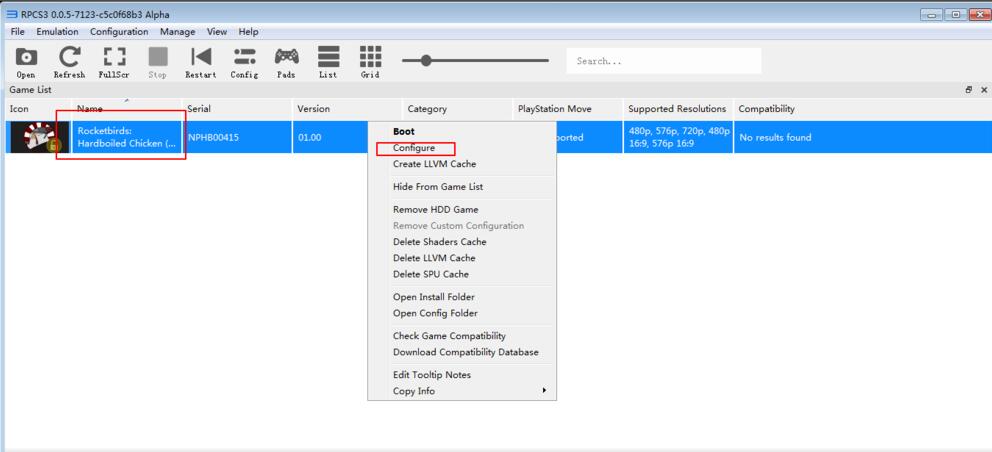Viewport: 992px width, 452px height.
Task: Open the Emulation menu
Action: tap(58, 32)
